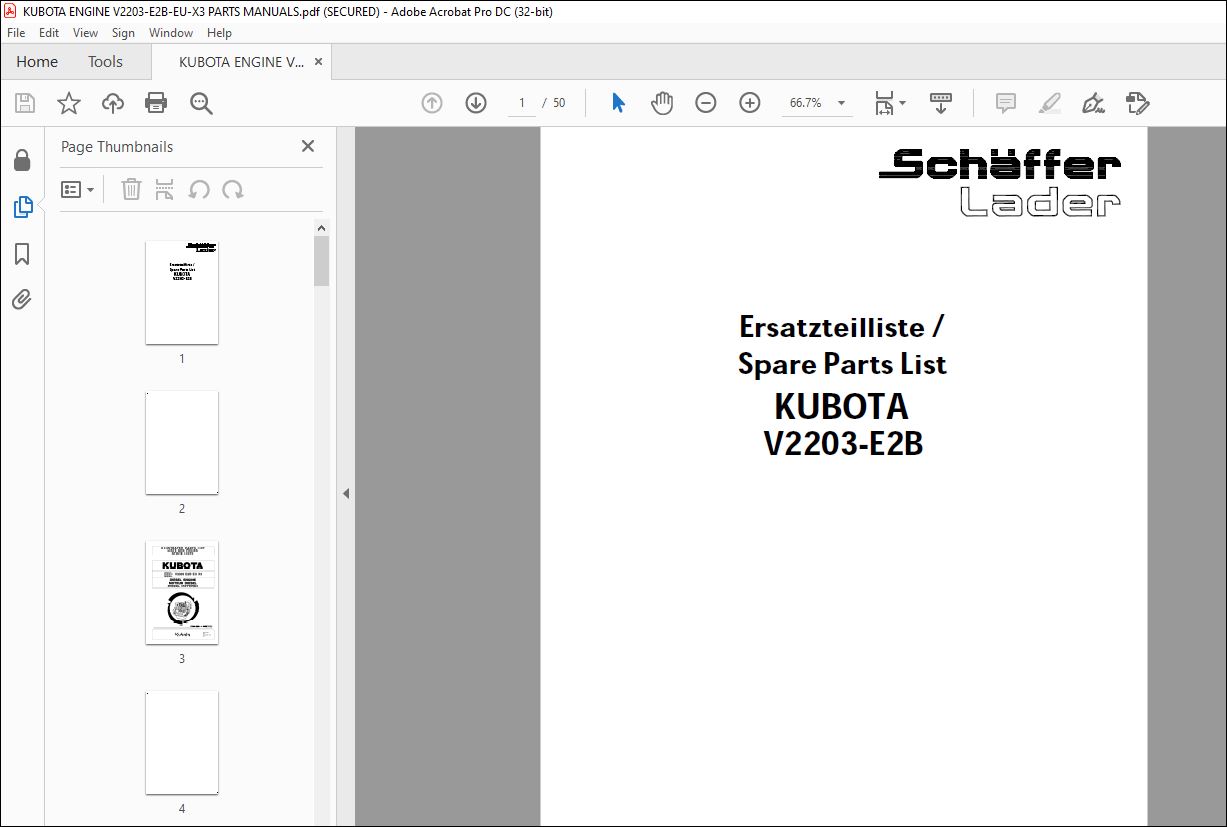Select page 2 thumbnail
The height and width of the screenshot is (827, 1227).
coord(182,443)
